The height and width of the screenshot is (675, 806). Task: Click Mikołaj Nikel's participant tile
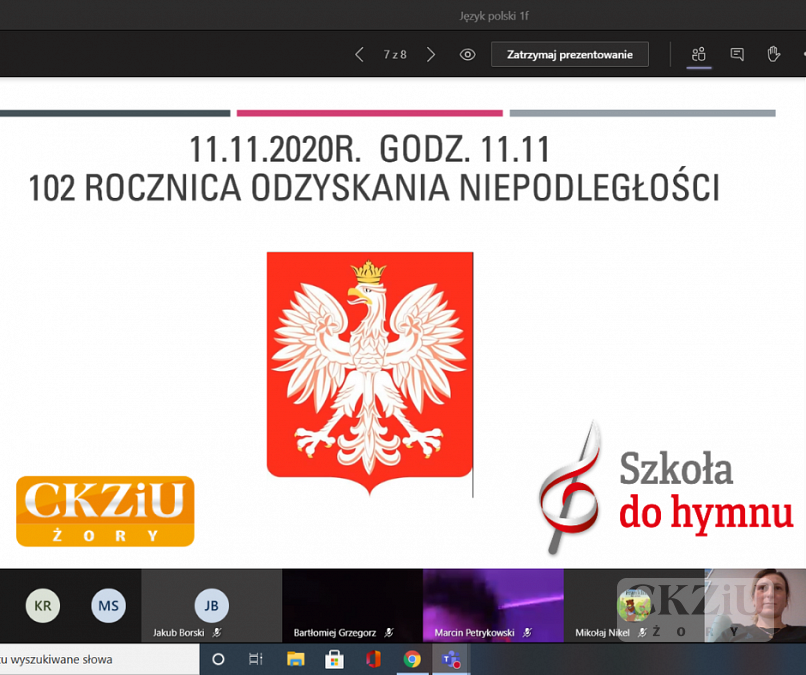click(x=634, y=606)
